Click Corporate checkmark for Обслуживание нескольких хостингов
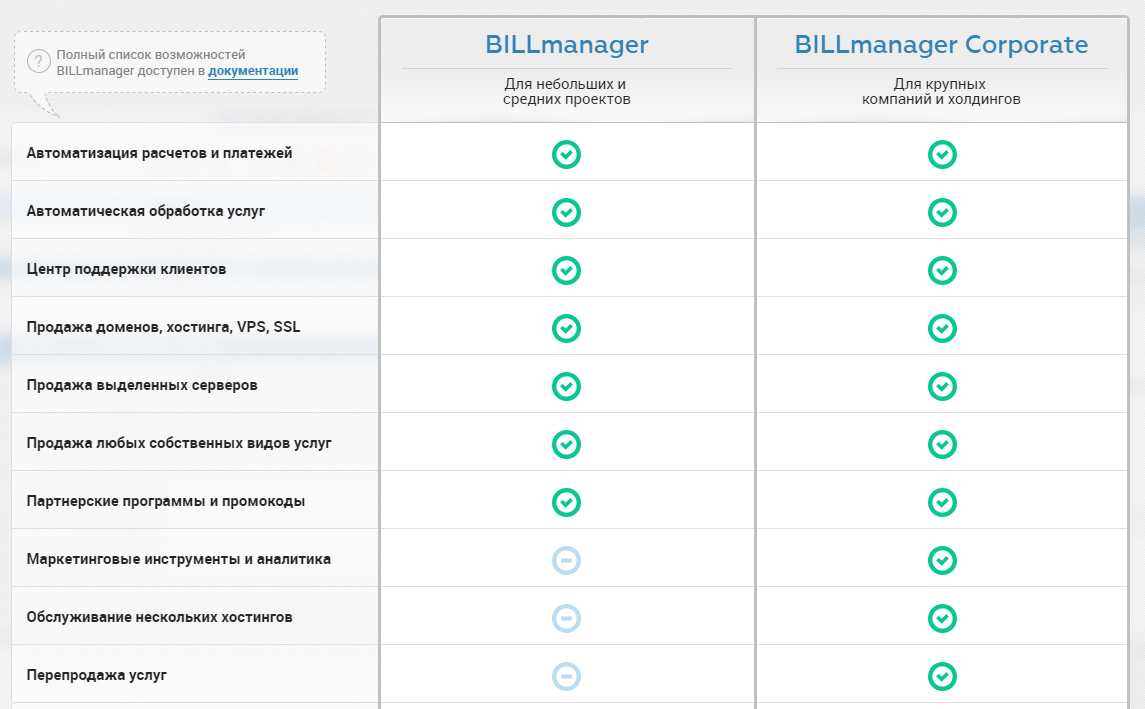The height and width of the screenshot is (709, 1145). coord(942,618)
